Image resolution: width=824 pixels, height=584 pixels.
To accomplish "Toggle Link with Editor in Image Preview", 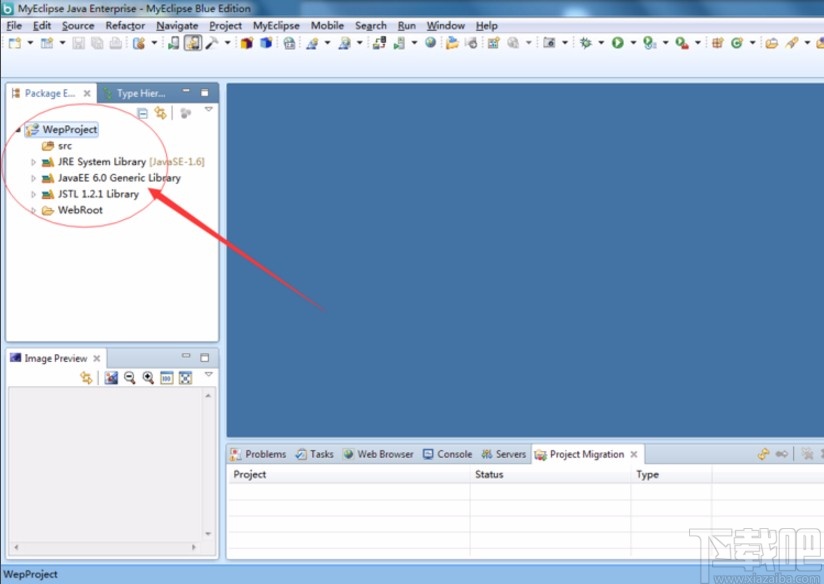I will click(86, 377).
